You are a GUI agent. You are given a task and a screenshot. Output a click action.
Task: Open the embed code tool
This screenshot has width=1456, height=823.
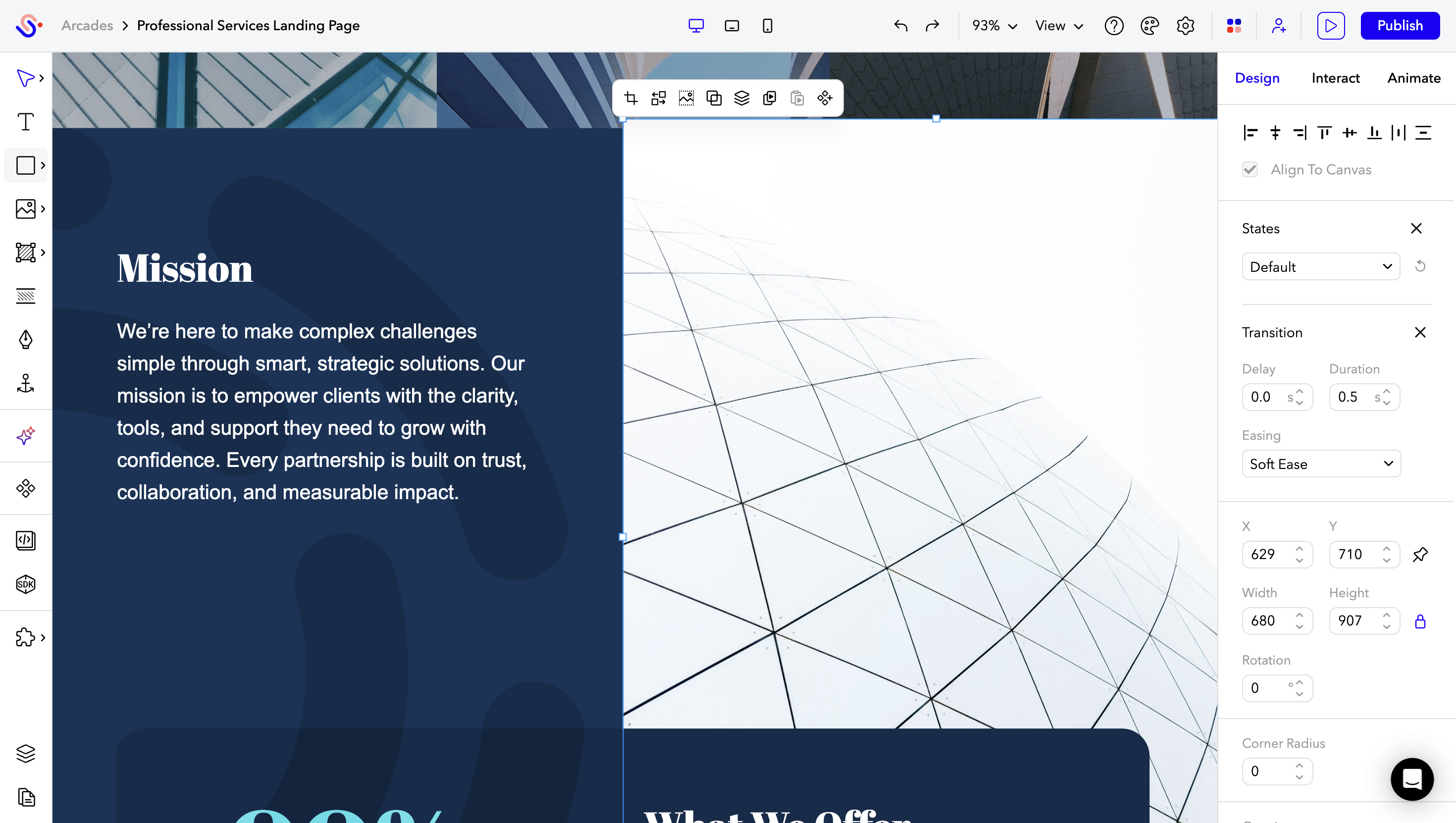(x=25, y=540)
